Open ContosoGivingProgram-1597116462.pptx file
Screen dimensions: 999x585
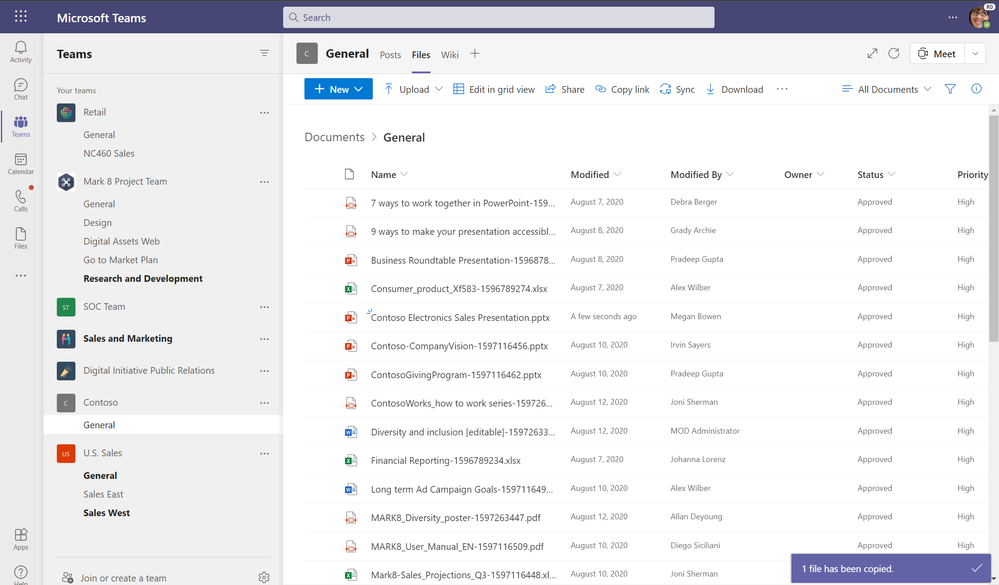point(456,375)
